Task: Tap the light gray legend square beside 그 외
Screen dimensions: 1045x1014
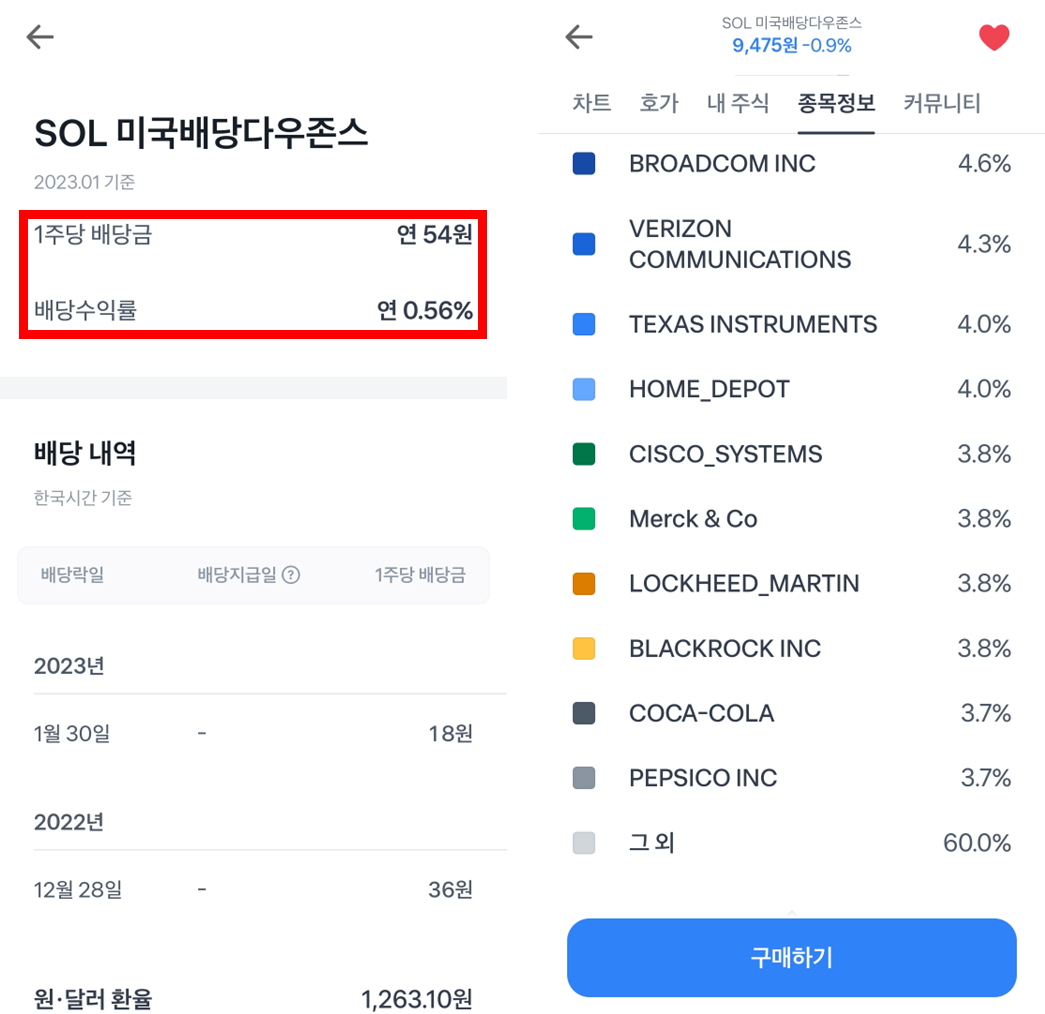Action: (x=585, y=842)
